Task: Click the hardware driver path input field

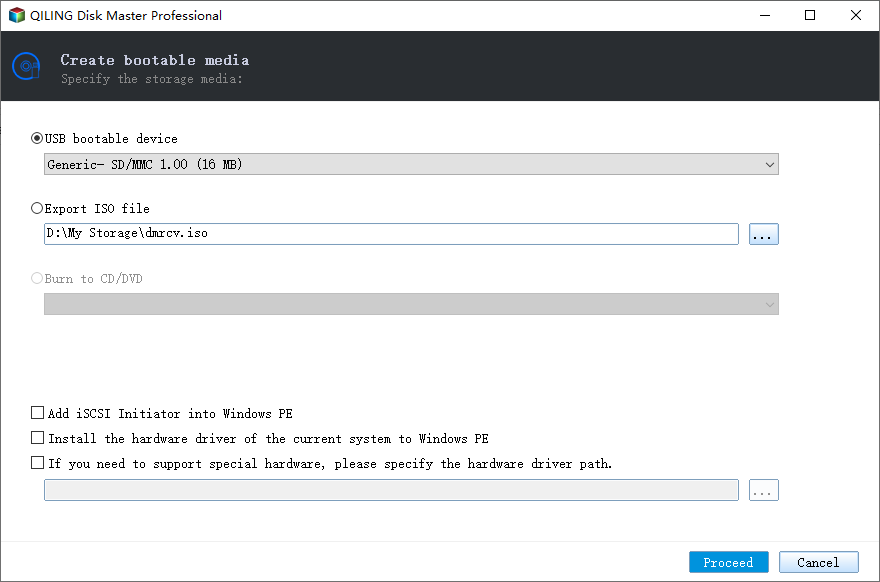Action: [391, 490]
